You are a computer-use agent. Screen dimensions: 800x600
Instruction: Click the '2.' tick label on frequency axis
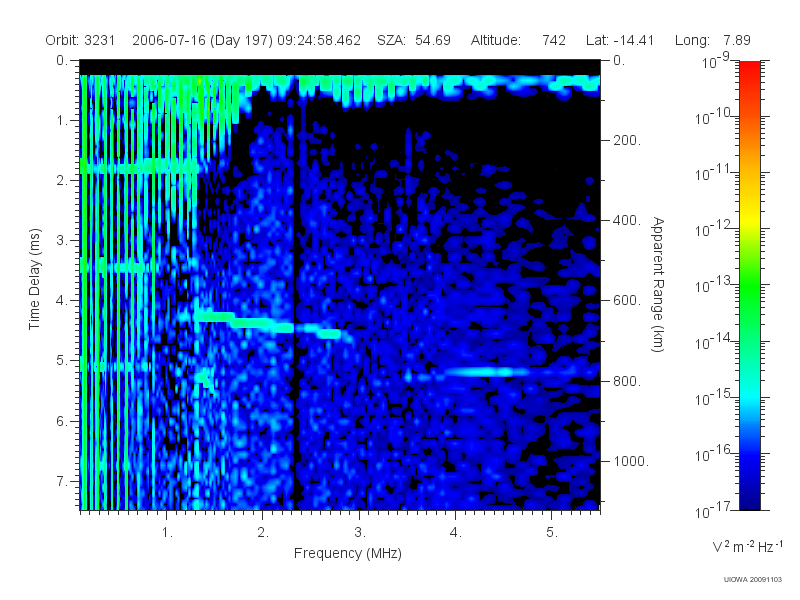tap(263, 533)
